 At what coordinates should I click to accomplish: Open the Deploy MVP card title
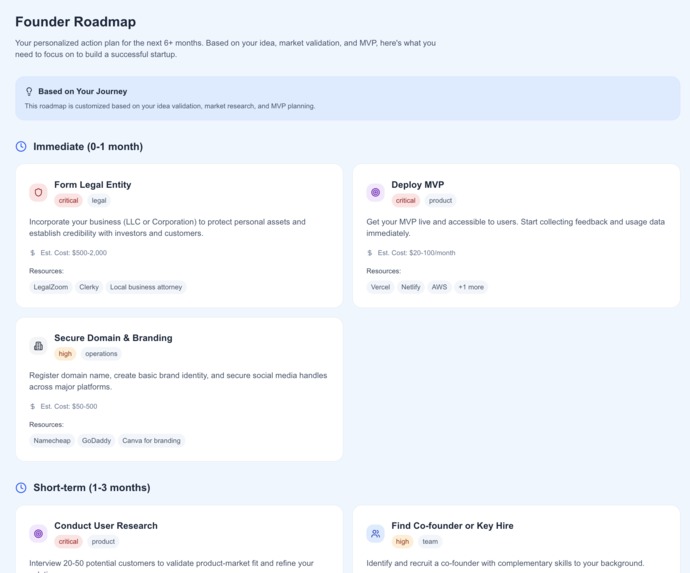tap(418, 184)
